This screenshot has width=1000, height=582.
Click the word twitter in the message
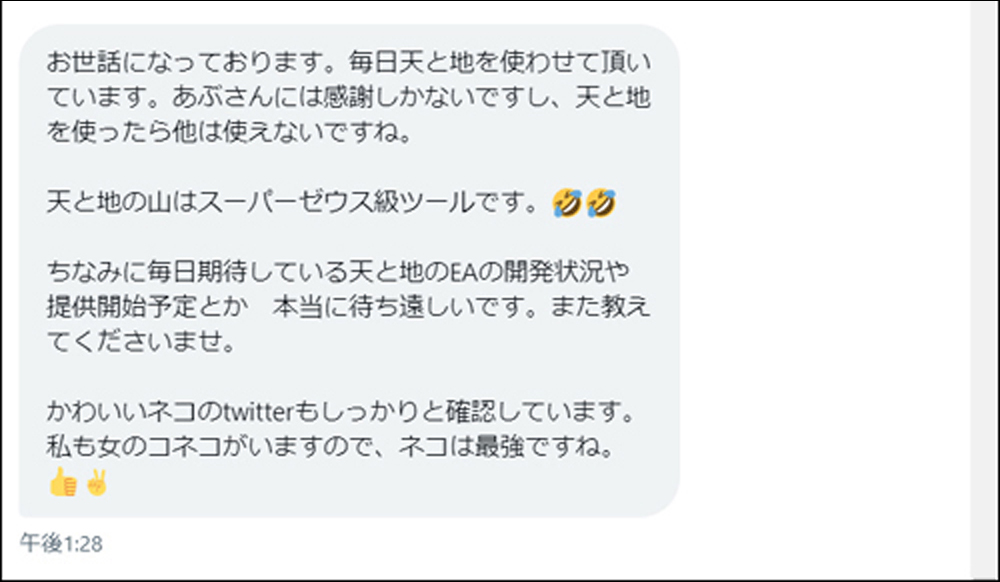[258, 412]
